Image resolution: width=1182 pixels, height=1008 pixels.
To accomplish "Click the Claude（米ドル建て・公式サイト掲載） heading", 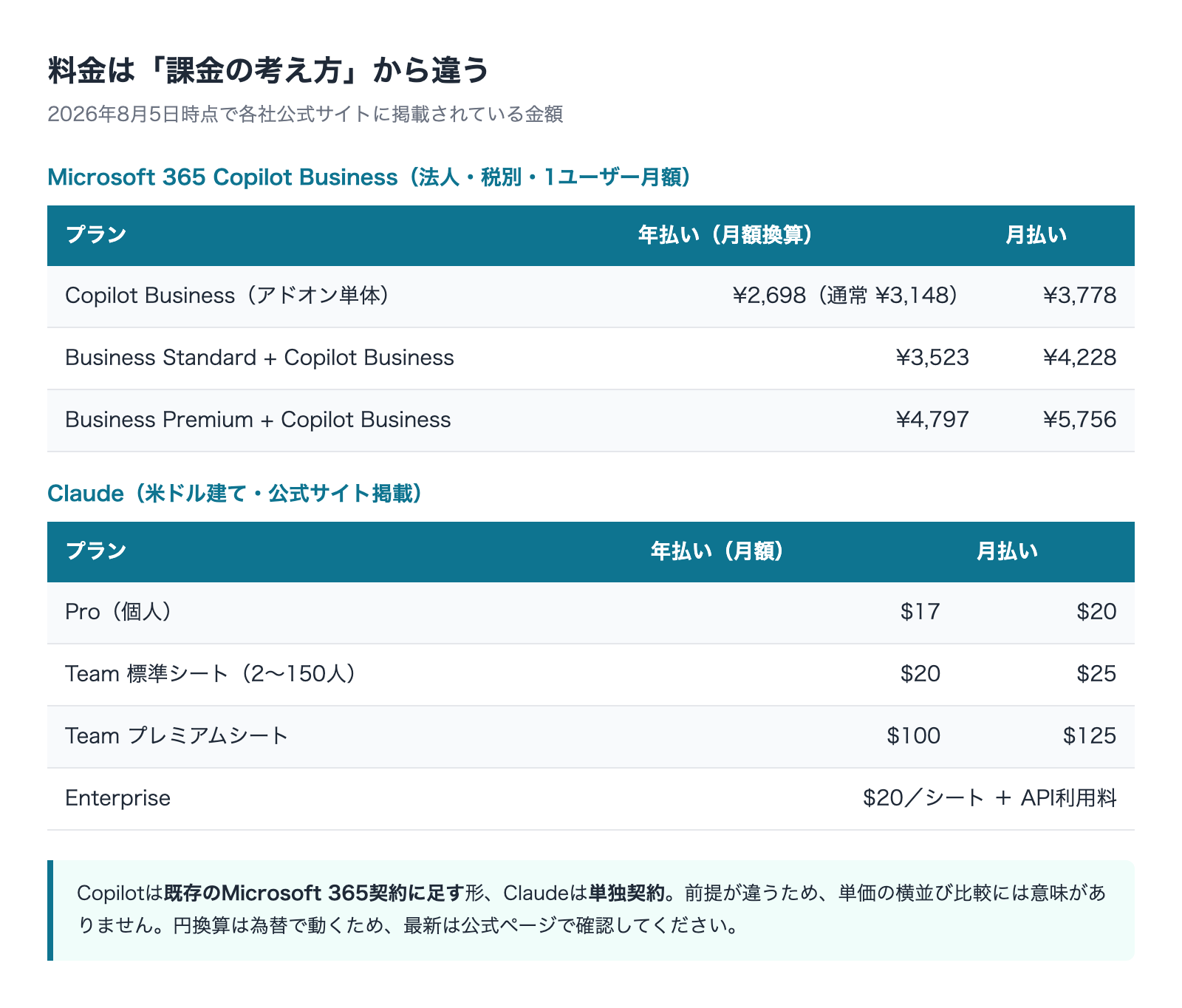I will tap(235, 494).
